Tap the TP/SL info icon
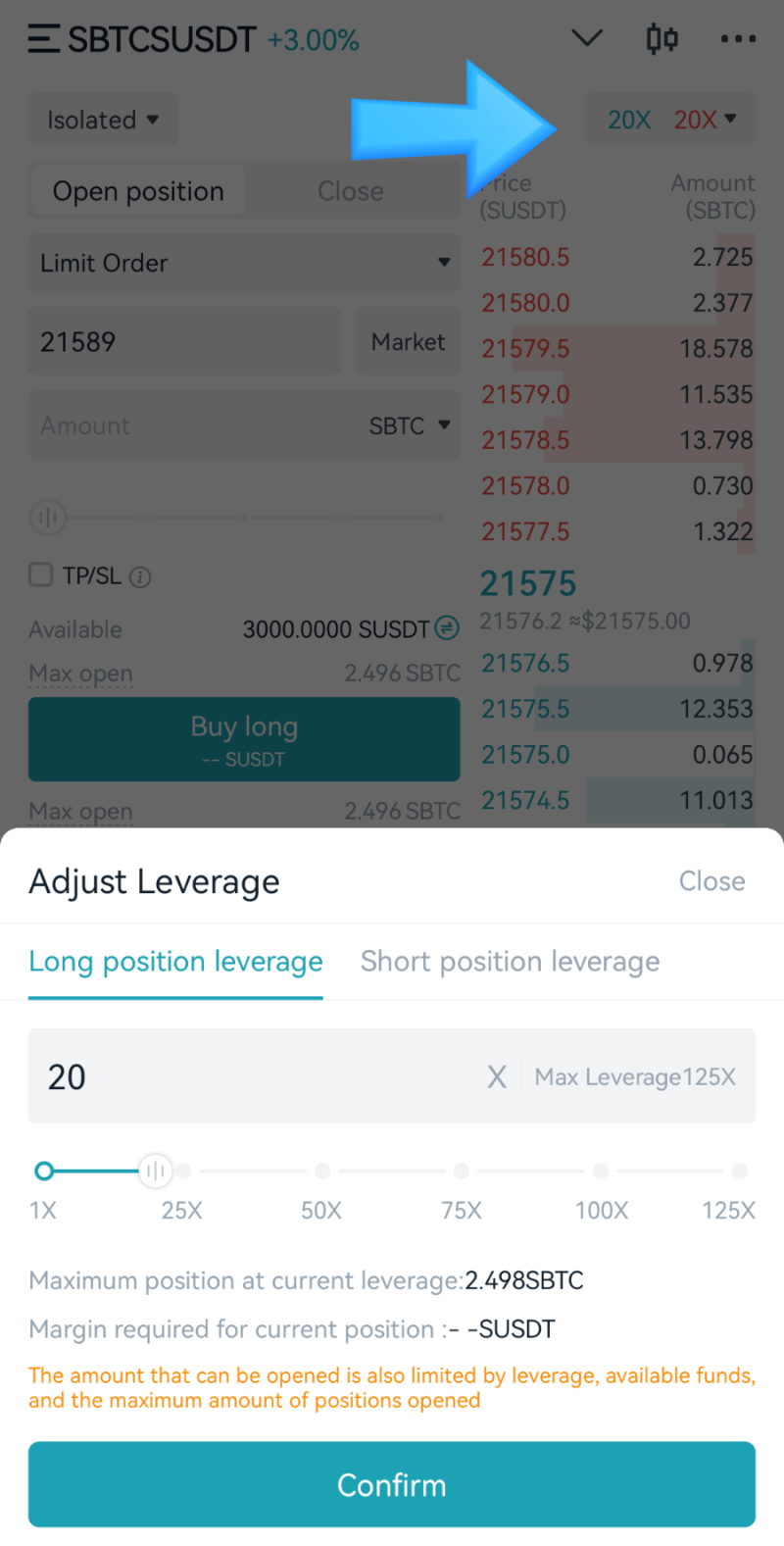 (x=140, y=576)
